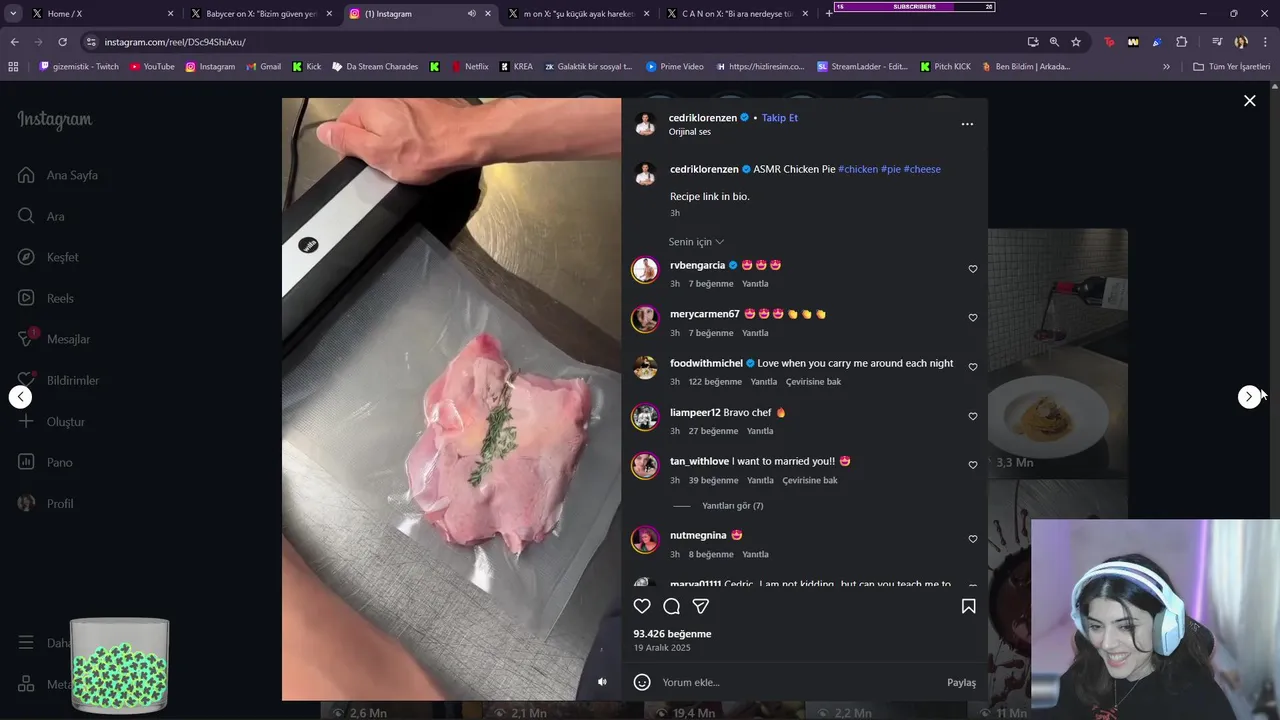Show hidden bookmarks with the chevron
The width and height of the screenshot is (1280, 720).
(x=1166, y=67)
